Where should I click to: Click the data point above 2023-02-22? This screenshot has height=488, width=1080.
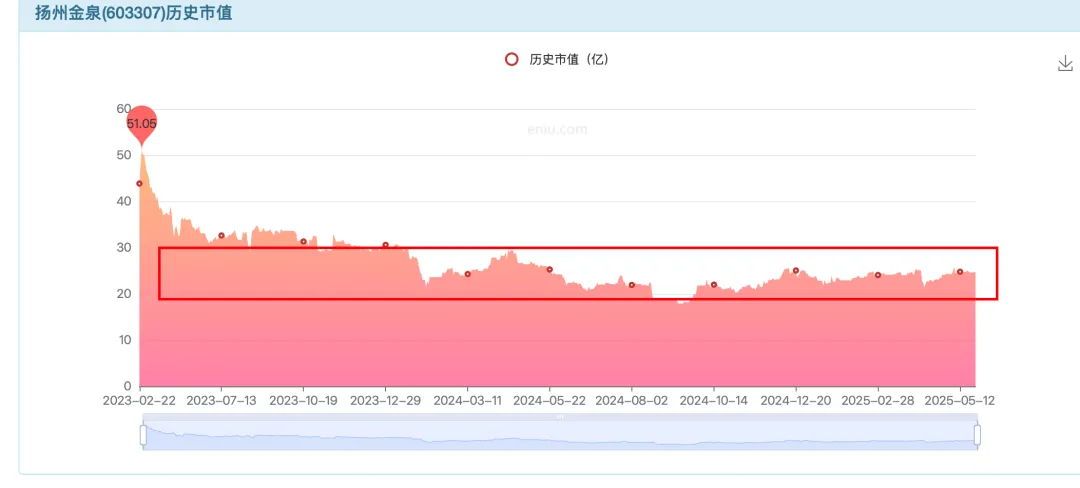pos(139,184)
